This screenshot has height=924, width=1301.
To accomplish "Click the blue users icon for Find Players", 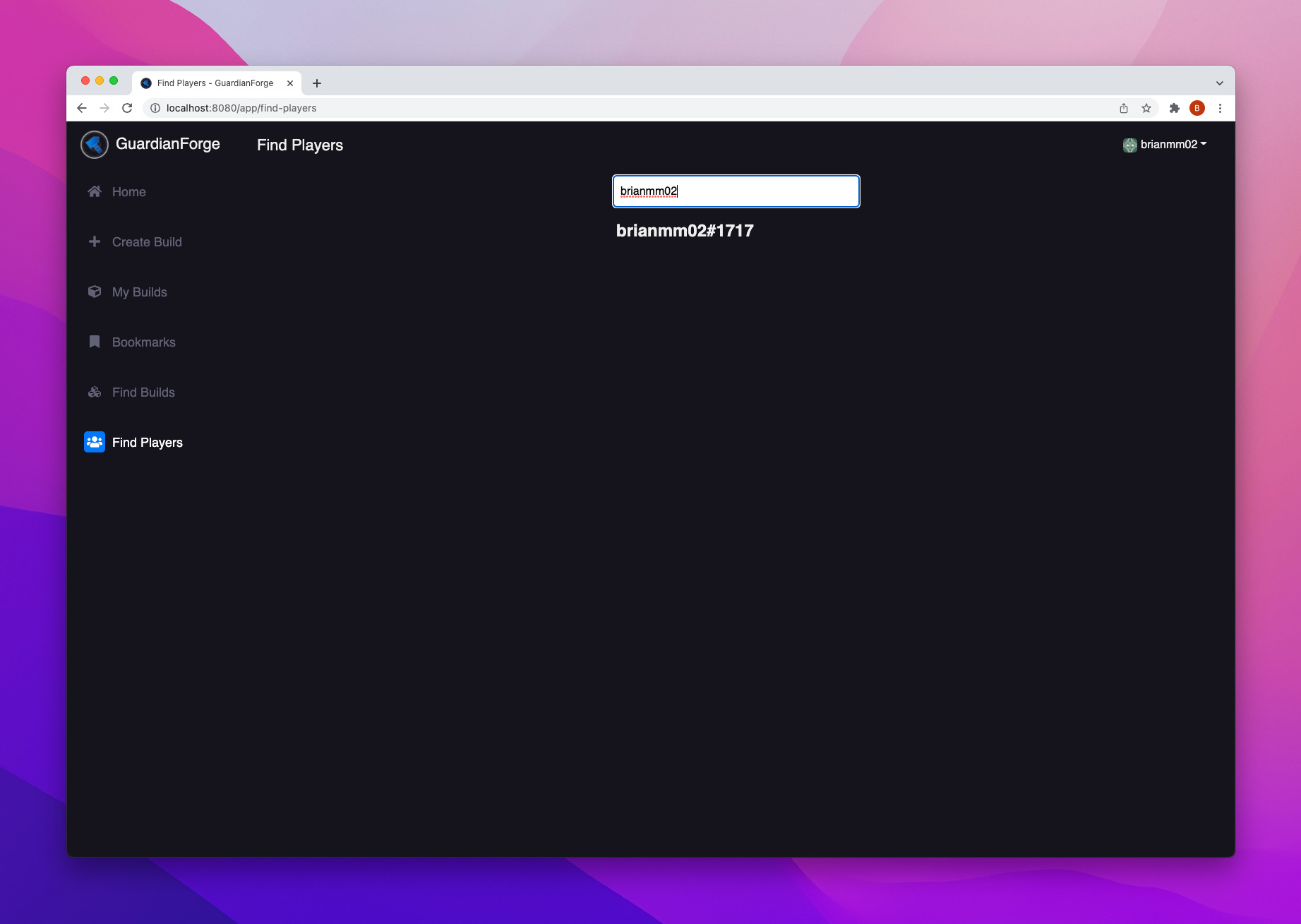I will 94,442.
